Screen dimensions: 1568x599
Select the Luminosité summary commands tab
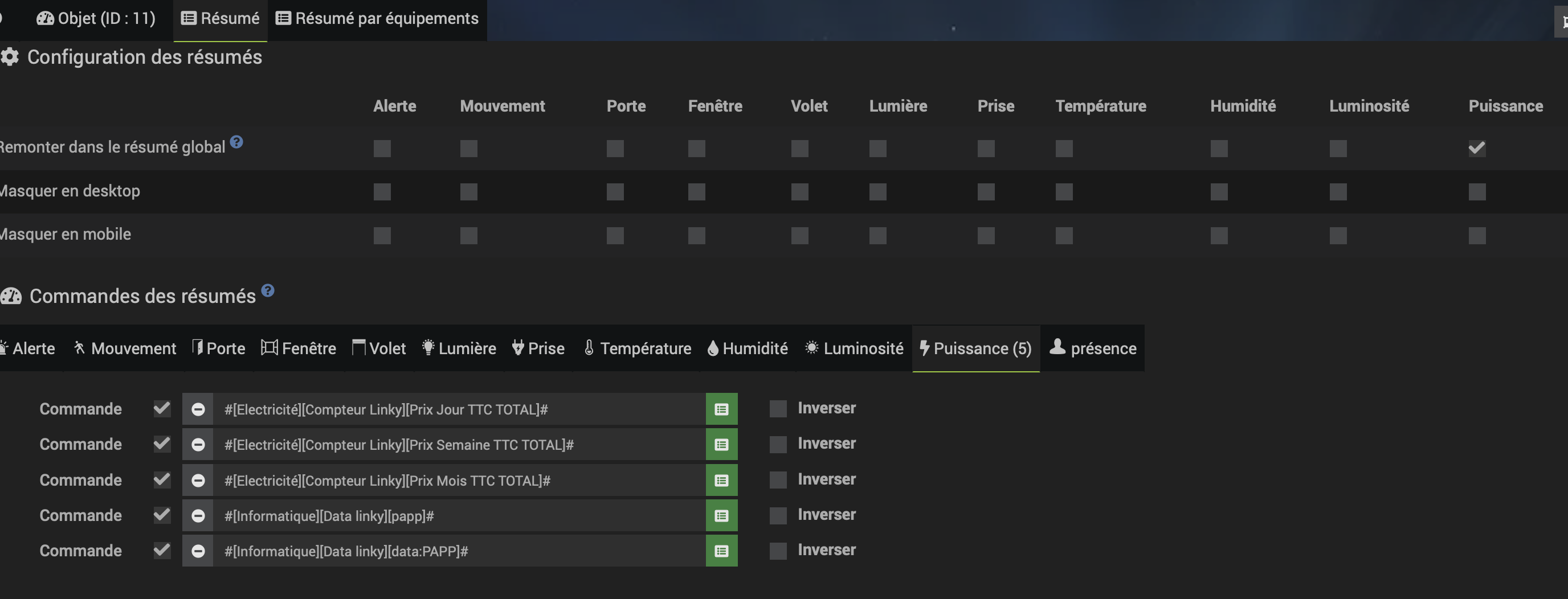[x=854, y=348]
